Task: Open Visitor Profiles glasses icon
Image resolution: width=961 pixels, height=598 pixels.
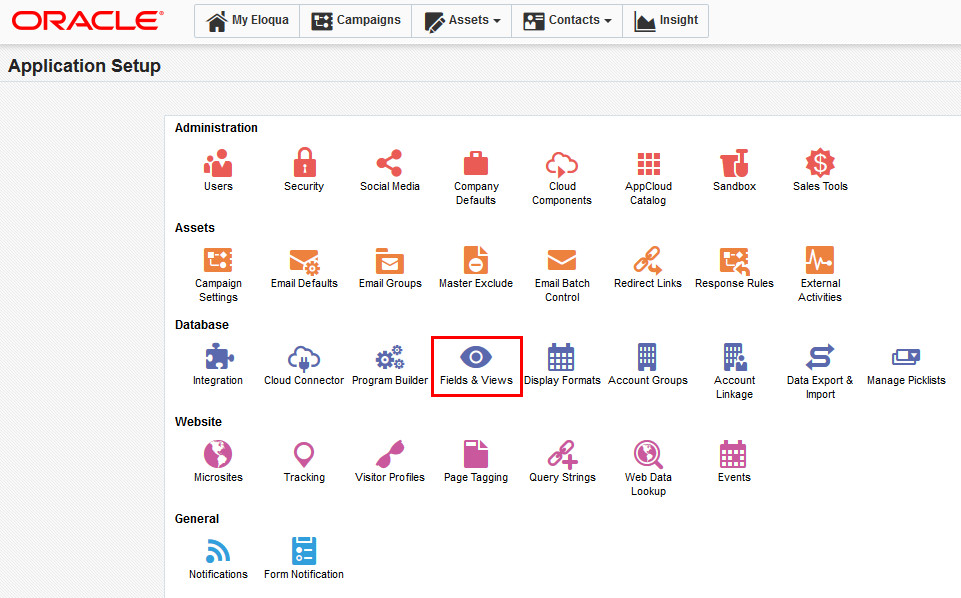Action: click(x=390, y=454)
